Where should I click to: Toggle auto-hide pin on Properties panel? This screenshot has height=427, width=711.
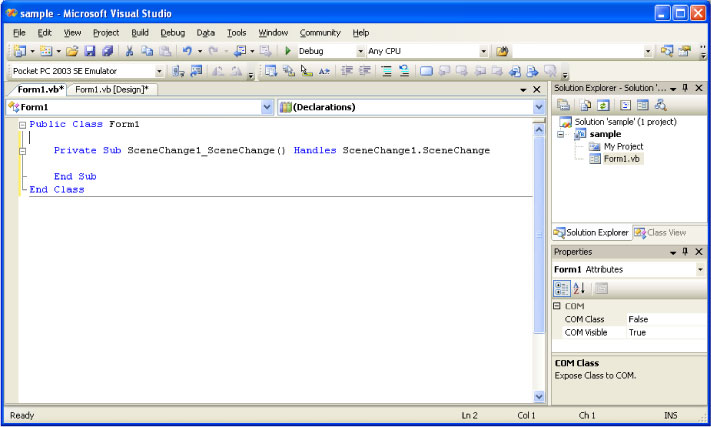[x=685, y=252]
